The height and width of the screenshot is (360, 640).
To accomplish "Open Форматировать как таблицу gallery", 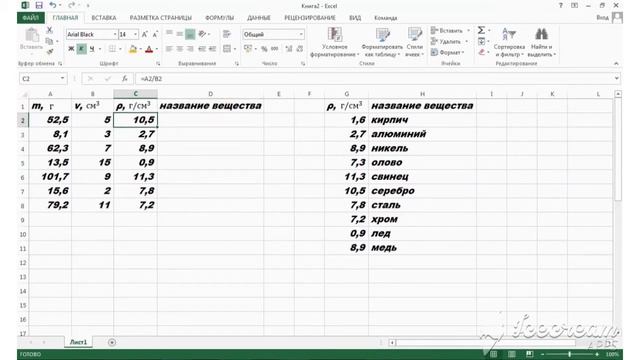I will tap(382, 42).
